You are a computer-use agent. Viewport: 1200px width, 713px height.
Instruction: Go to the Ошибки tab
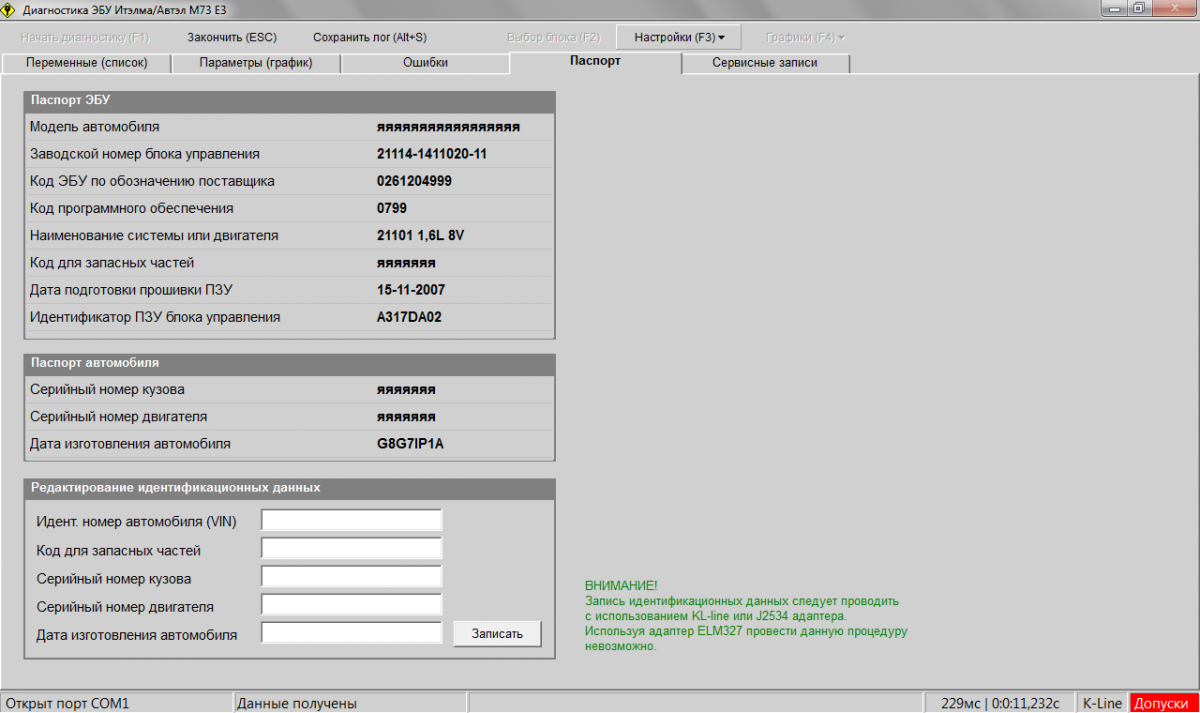tap(425, 63)
